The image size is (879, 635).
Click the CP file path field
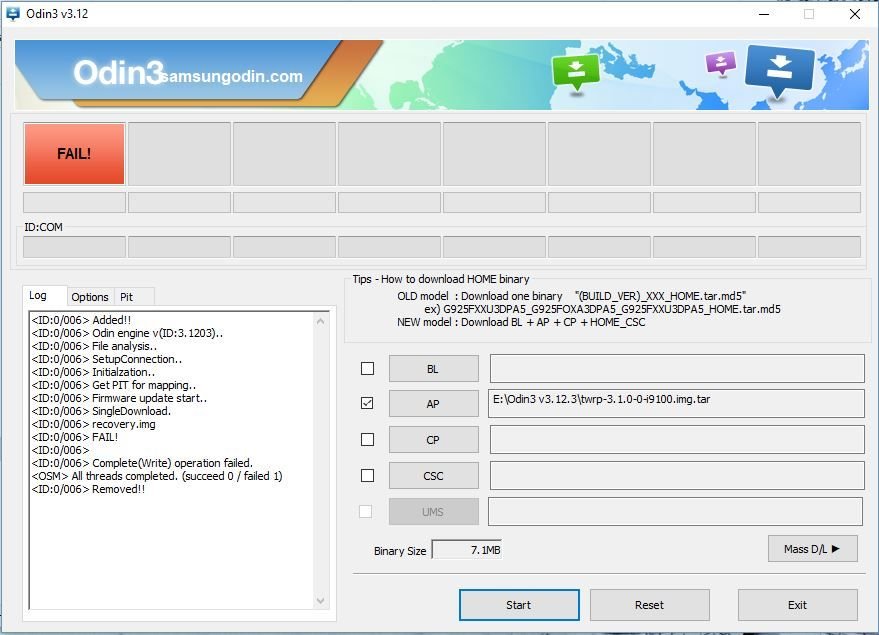[x=677, y=439]
